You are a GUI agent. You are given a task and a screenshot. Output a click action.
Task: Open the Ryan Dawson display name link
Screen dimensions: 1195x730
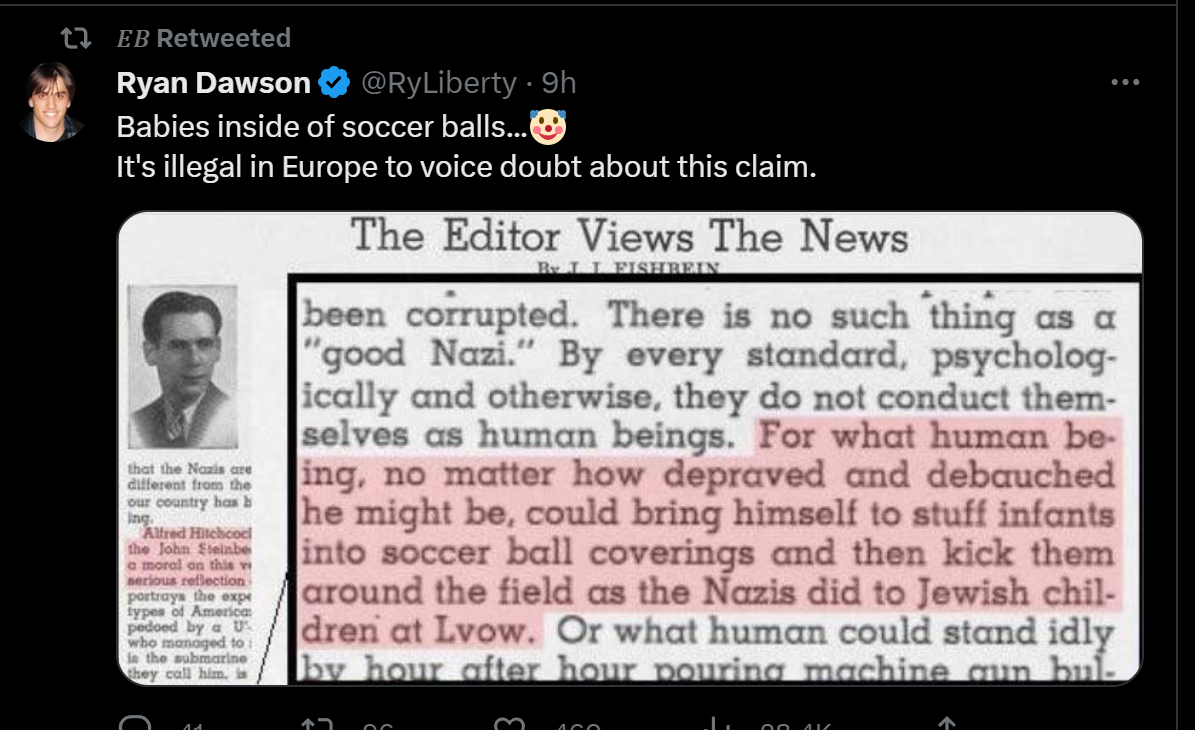tap(213, 82)
